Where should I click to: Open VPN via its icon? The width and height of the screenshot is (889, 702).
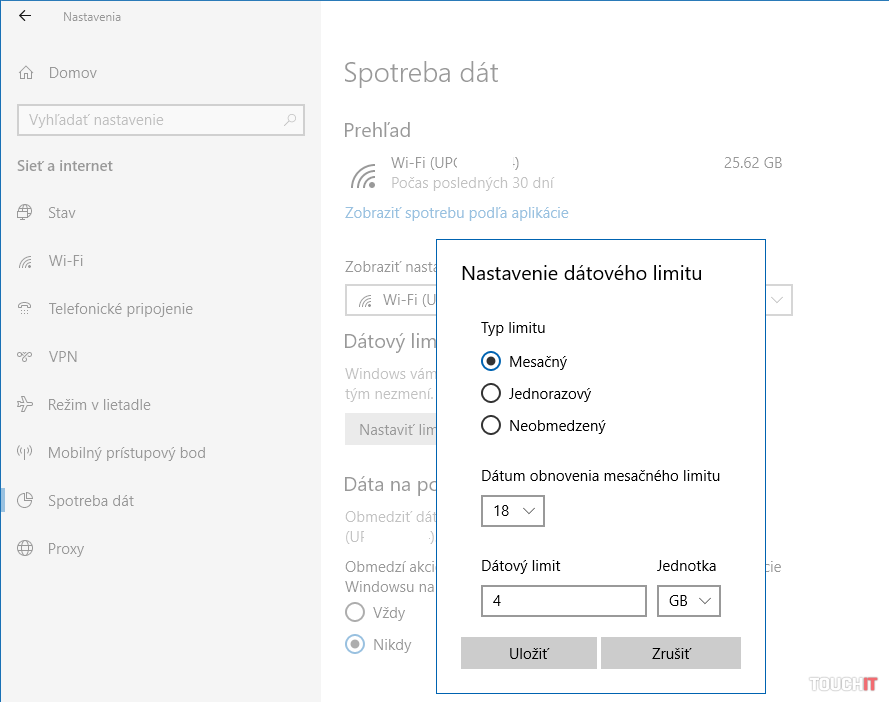[26, 357]
